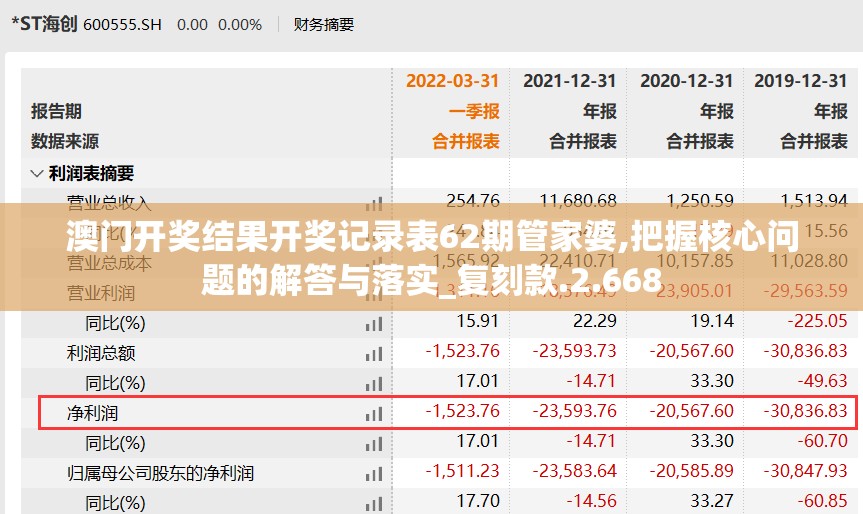863x514 pixels.
Task: Click 年报 under 2021-12-31
Action: point(600,111)
